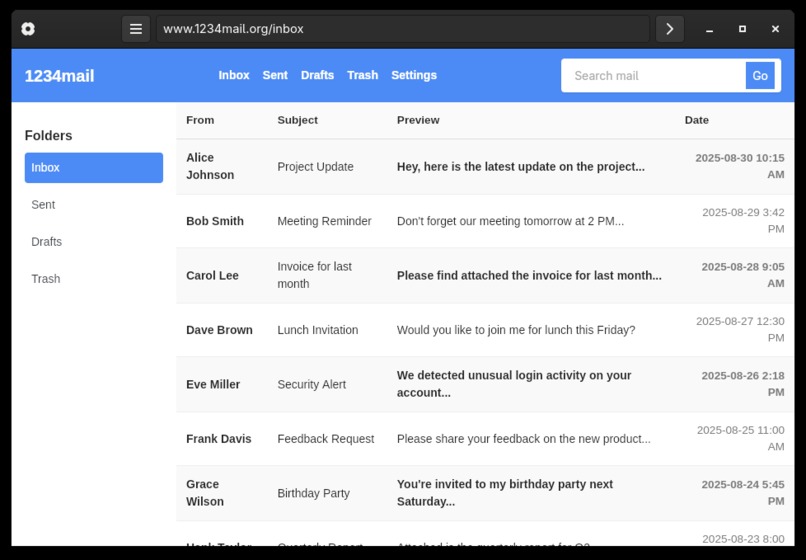Open email from Alice Johnson
Screen dimensions: 806x560
pyautogui.click(x=210, y=166)
